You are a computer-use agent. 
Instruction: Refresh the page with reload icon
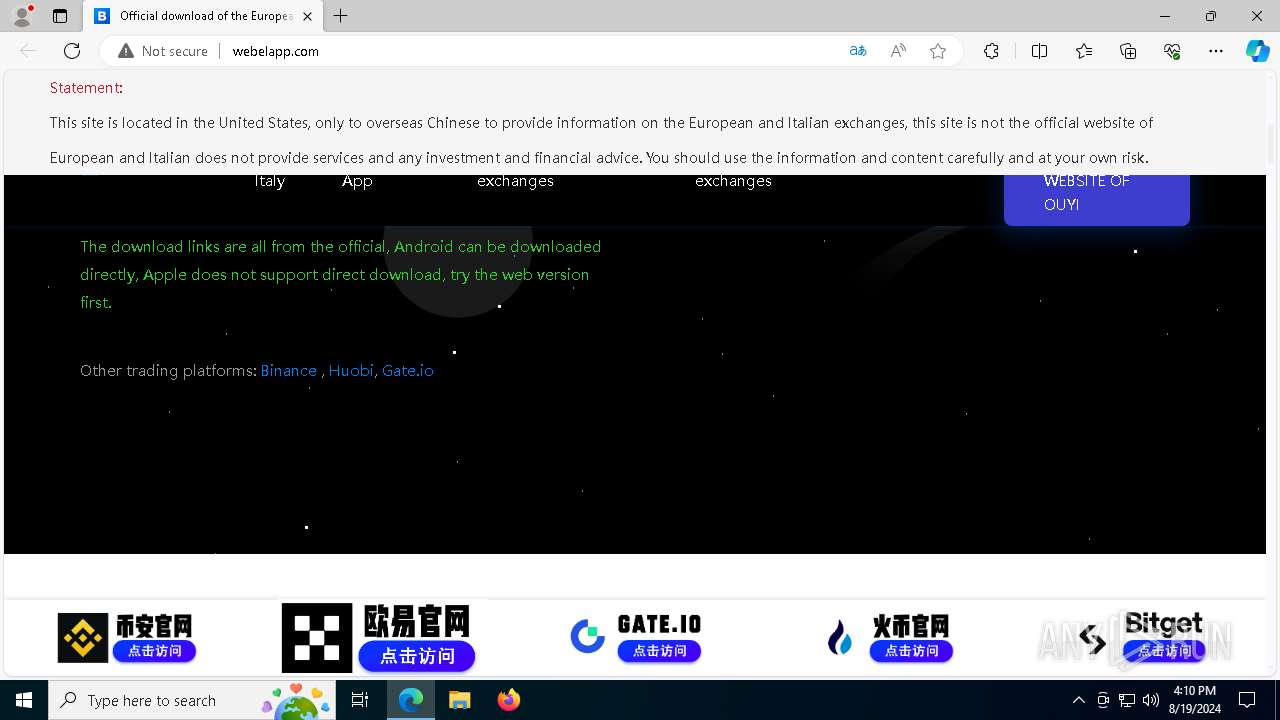tap(72, 51)
